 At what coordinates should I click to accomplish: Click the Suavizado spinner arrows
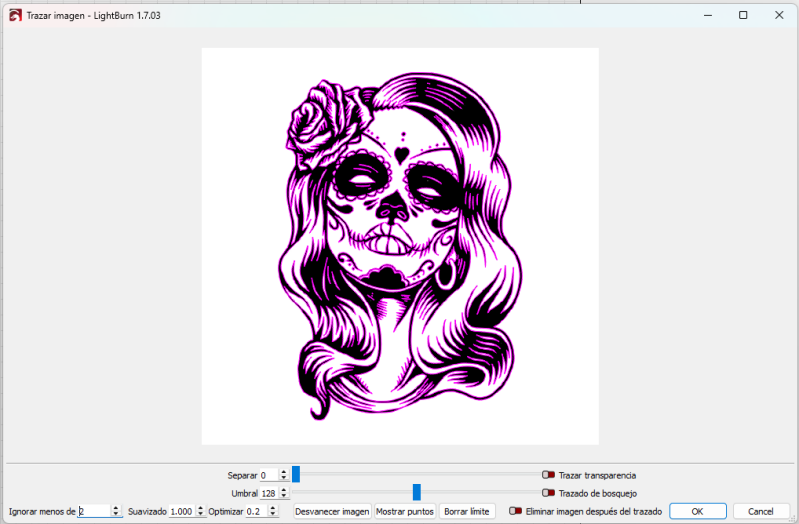pos(199,511)
